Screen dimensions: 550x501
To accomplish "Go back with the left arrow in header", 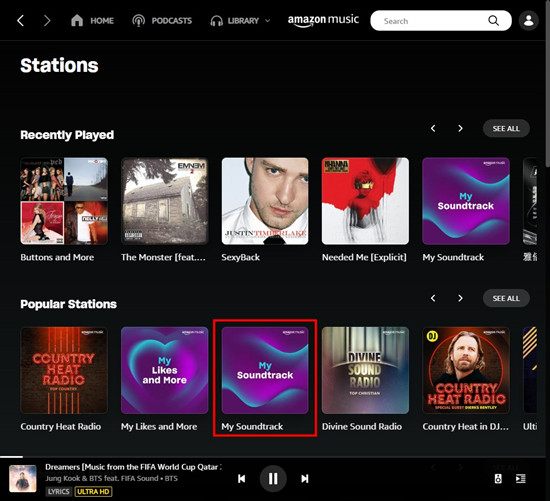I will (20, 21).
